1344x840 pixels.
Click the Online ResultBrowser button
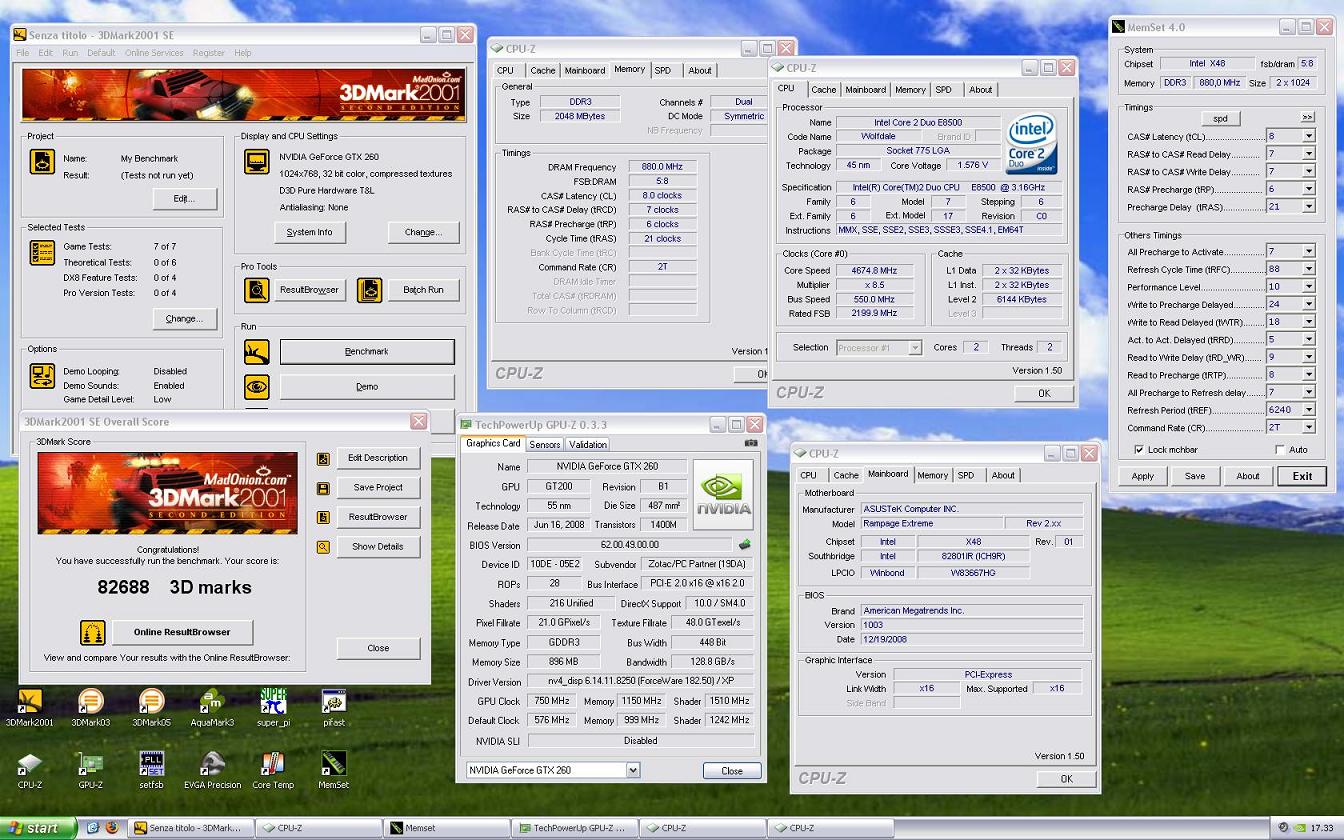[182, 632]
